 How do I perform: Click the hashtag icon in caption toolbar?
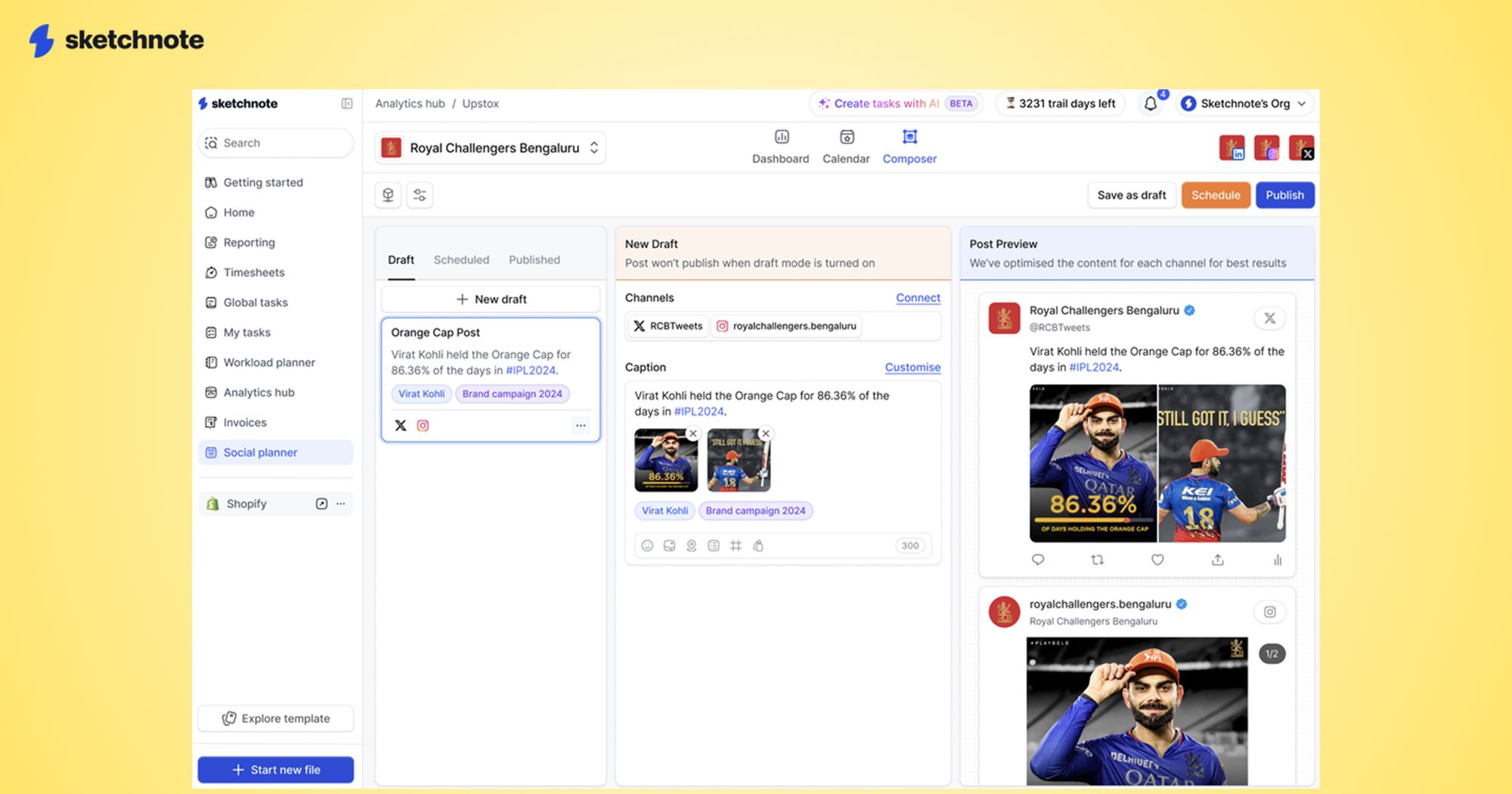coord(736,546)
